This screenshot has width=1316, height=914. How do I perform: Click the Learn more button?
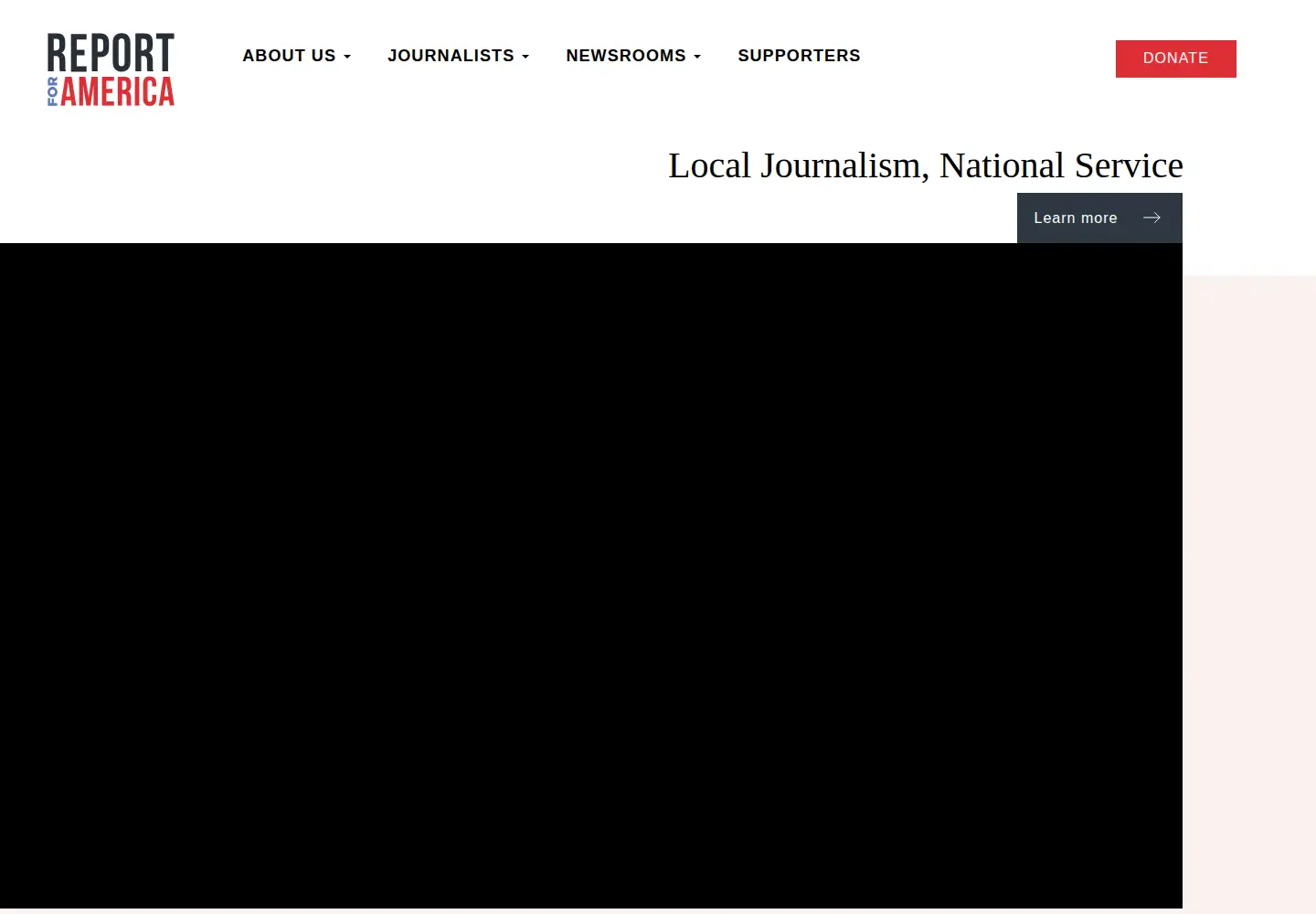coord(1099,218)
